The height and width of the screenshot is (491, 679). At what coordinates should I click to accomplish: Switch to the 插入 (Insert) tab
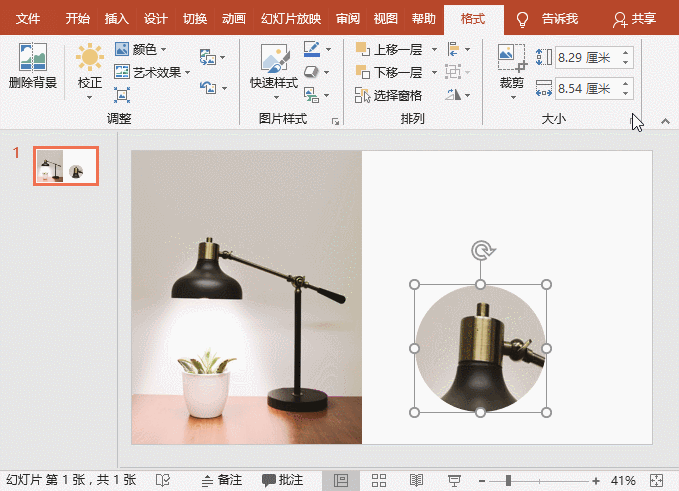[x=117, y=19]
